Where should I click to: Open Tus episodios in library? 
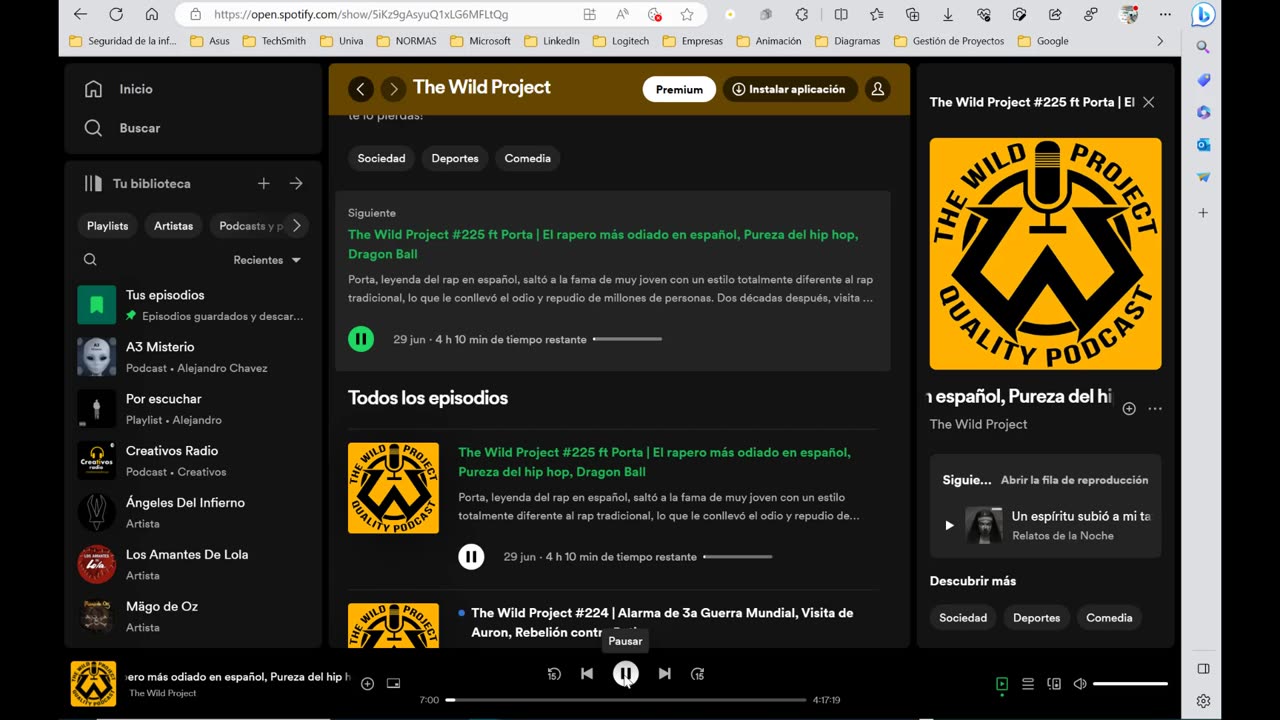coord(192,305)
